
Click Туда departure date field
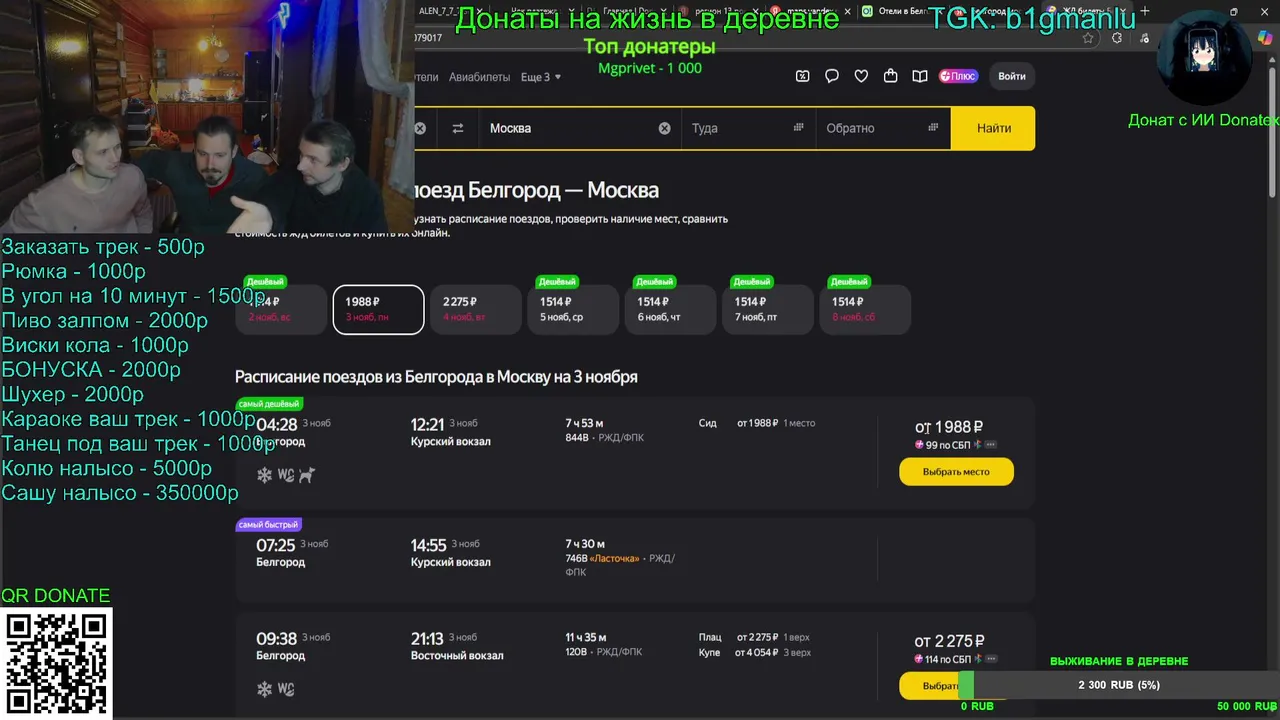pos(748,128)
